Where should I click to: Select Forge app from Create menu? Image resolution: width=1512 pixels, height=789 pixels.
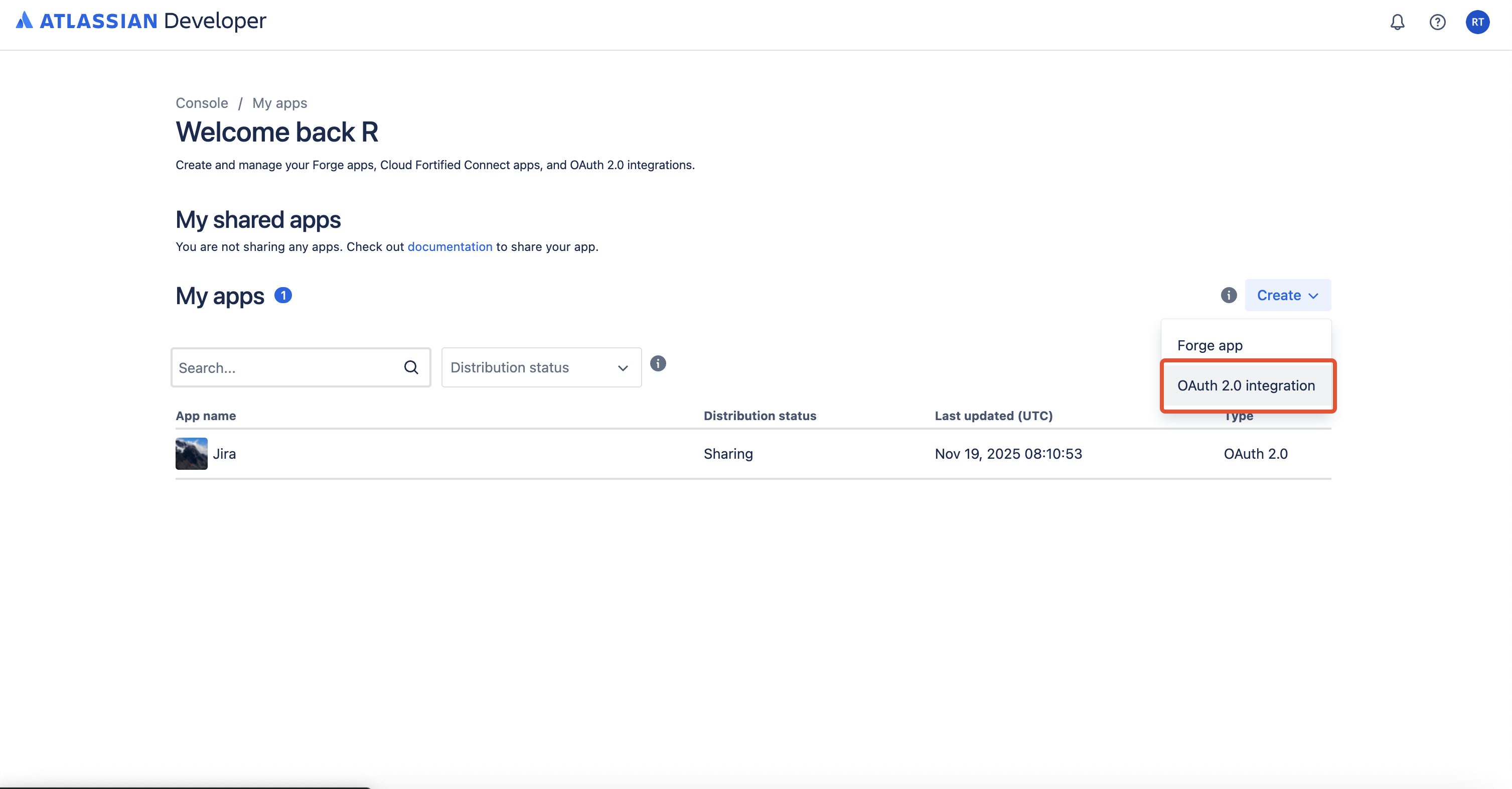[x=1209, y=345]
